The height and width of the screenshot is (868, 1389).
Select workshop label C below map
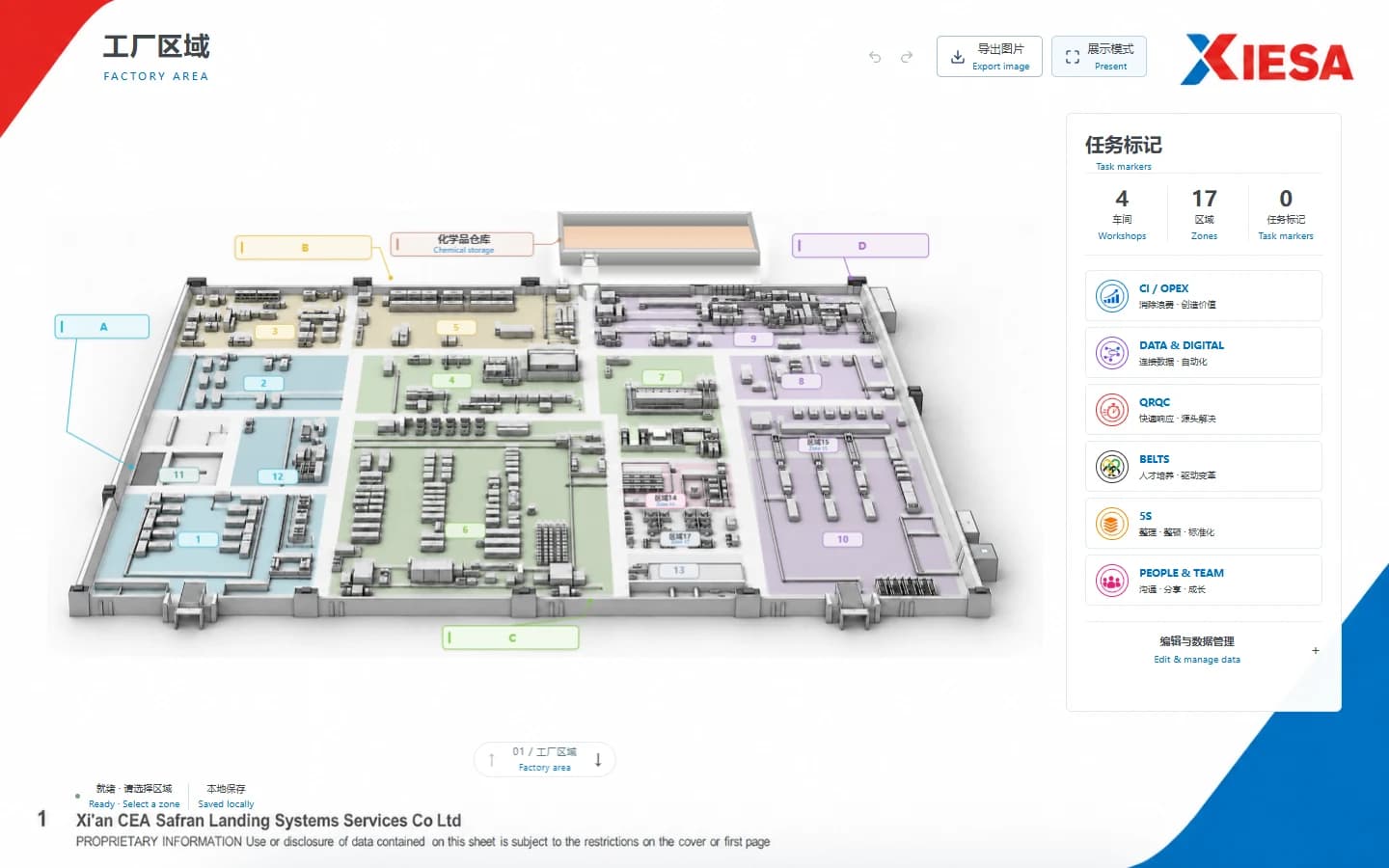coord(511,637)
